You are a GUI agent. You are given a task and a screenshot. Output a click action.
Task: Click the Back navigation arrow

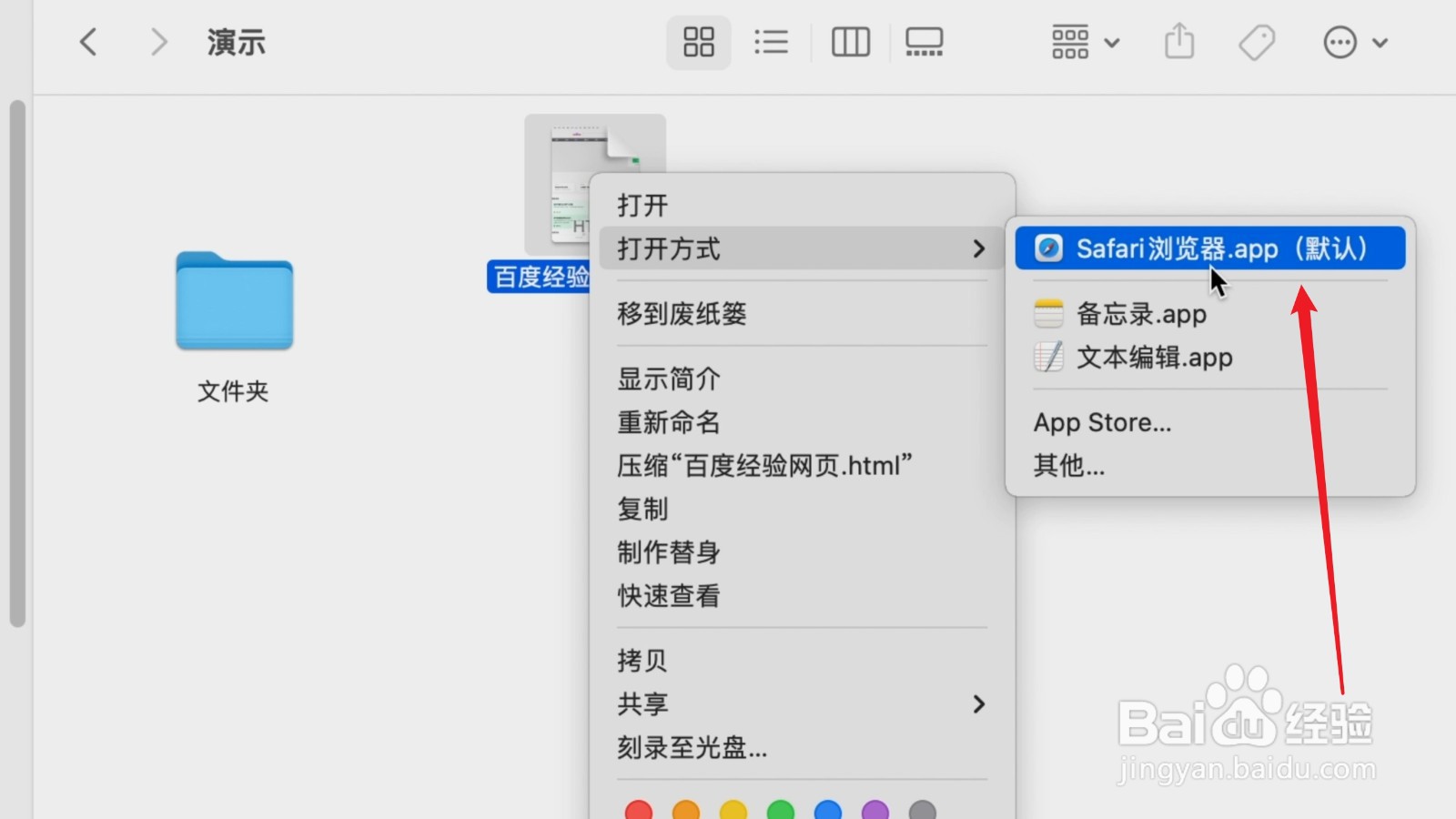tap(87, 42)
